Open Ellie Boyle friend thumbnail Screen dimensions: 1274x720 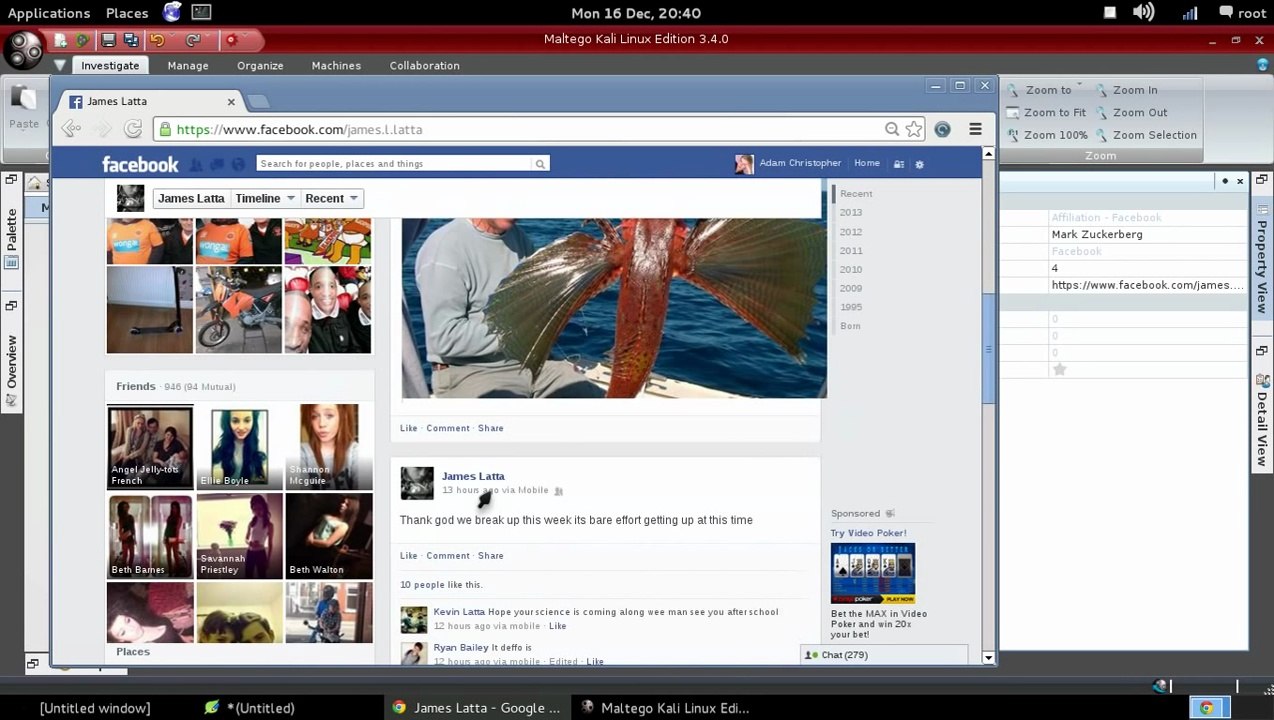(x=239, y=447)
